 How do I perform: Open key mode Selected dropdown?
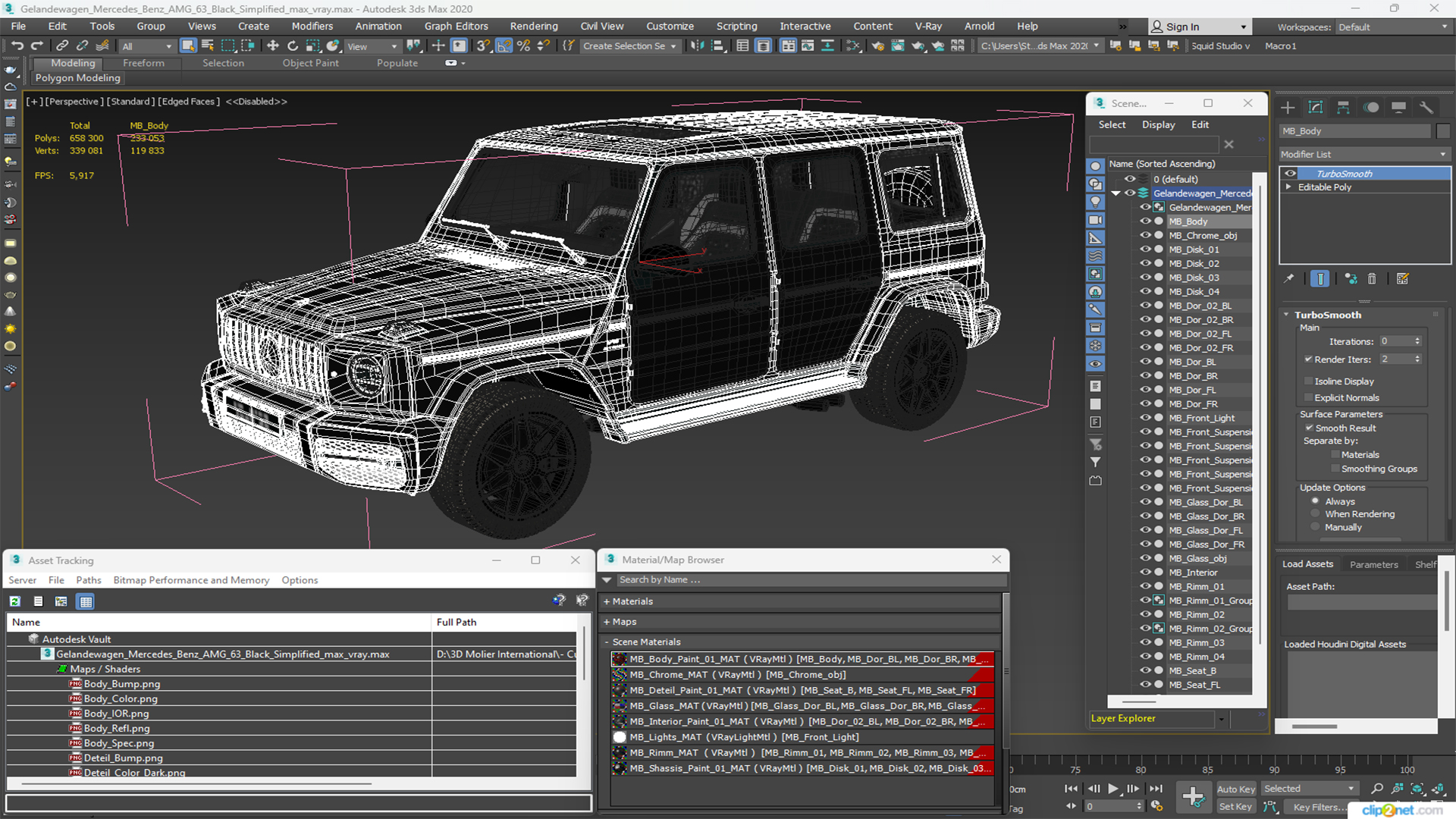click(x=1310, y=789)
